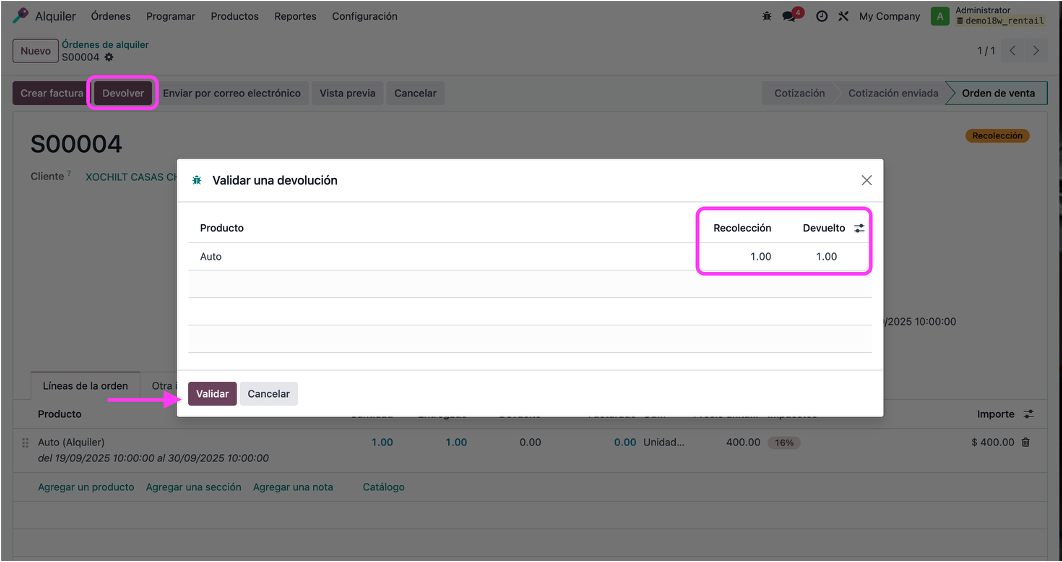This screenshot has height=562, width=1062.
Task: Click the Producto header in order lines
Action: [x=60, y=414]
